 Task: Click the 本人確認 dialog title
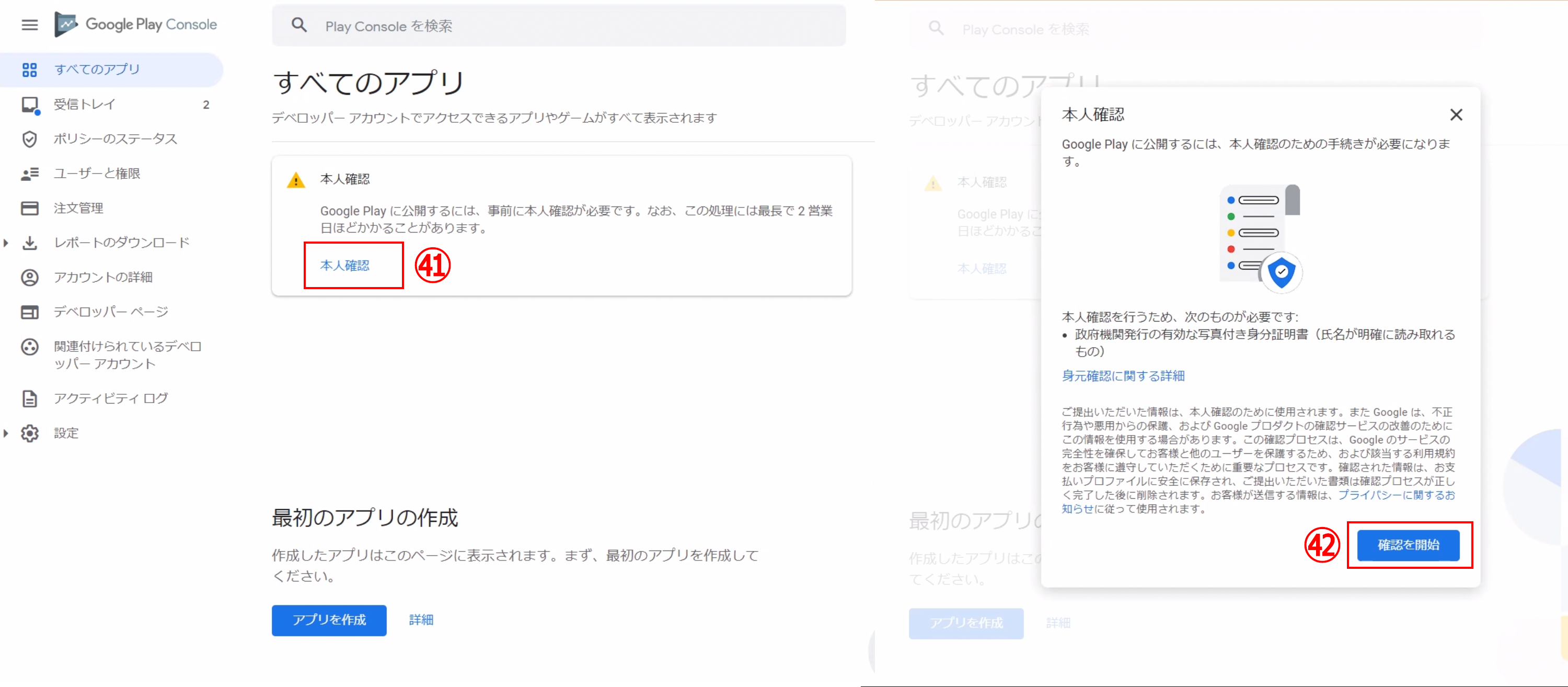1092,115
